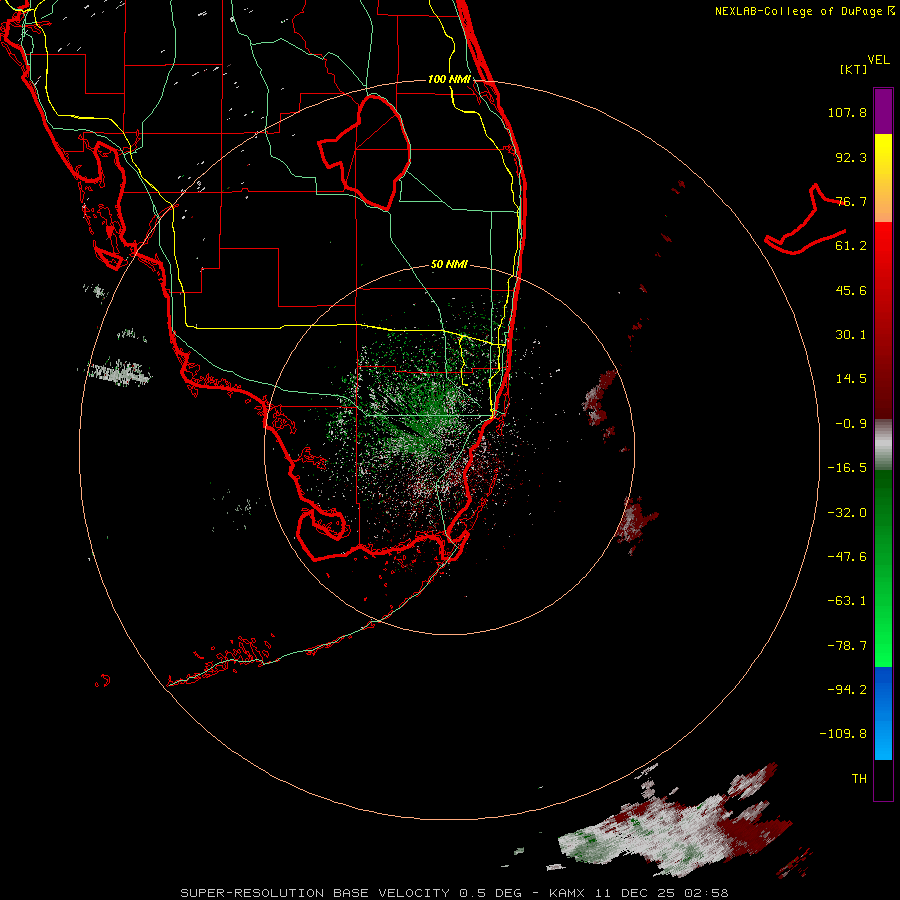Click the 50 NMI range ring label

click(x=449, y=264)
